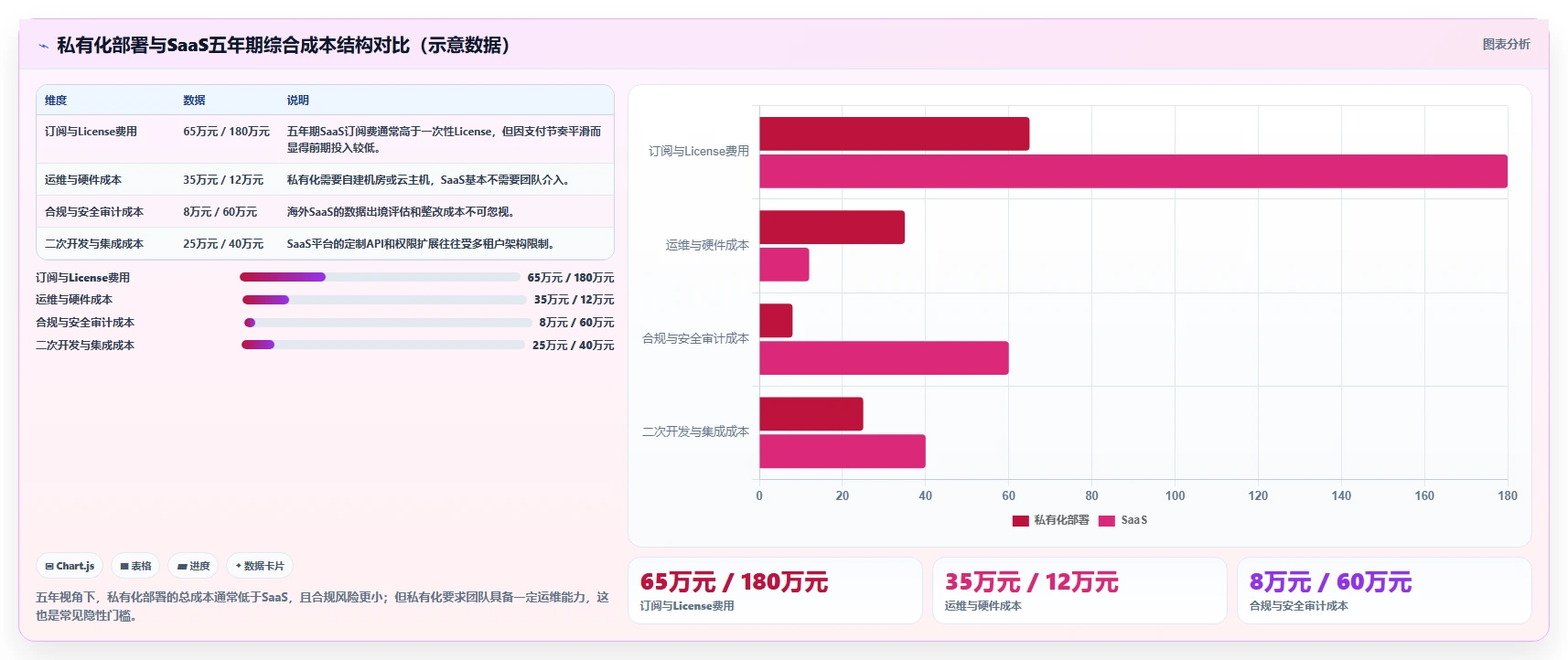Click the summary paragraph starting 五年视角下
The height and width of the screenshot is (660, 1568).
322,606
